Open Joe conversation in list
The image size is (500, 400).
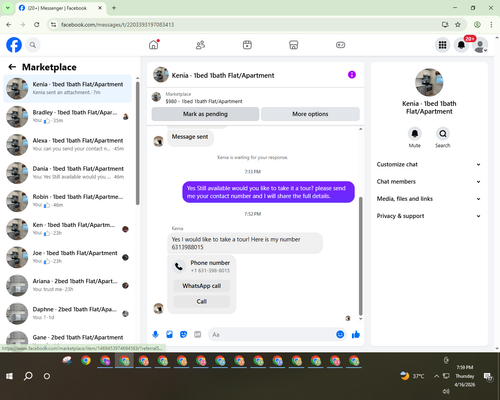click(67, 257)
